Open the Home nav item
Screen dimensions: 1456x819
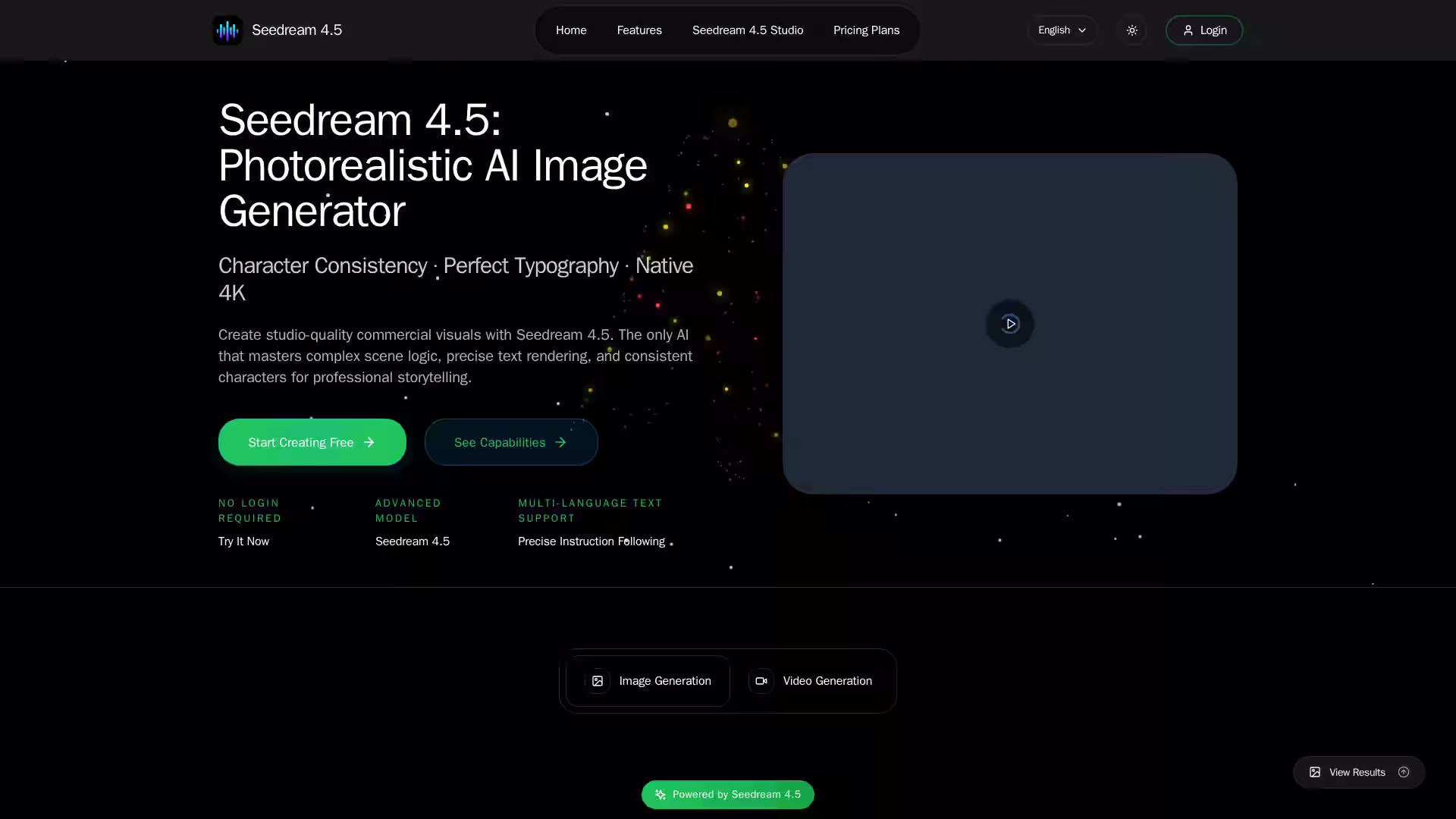coord(570,30)
